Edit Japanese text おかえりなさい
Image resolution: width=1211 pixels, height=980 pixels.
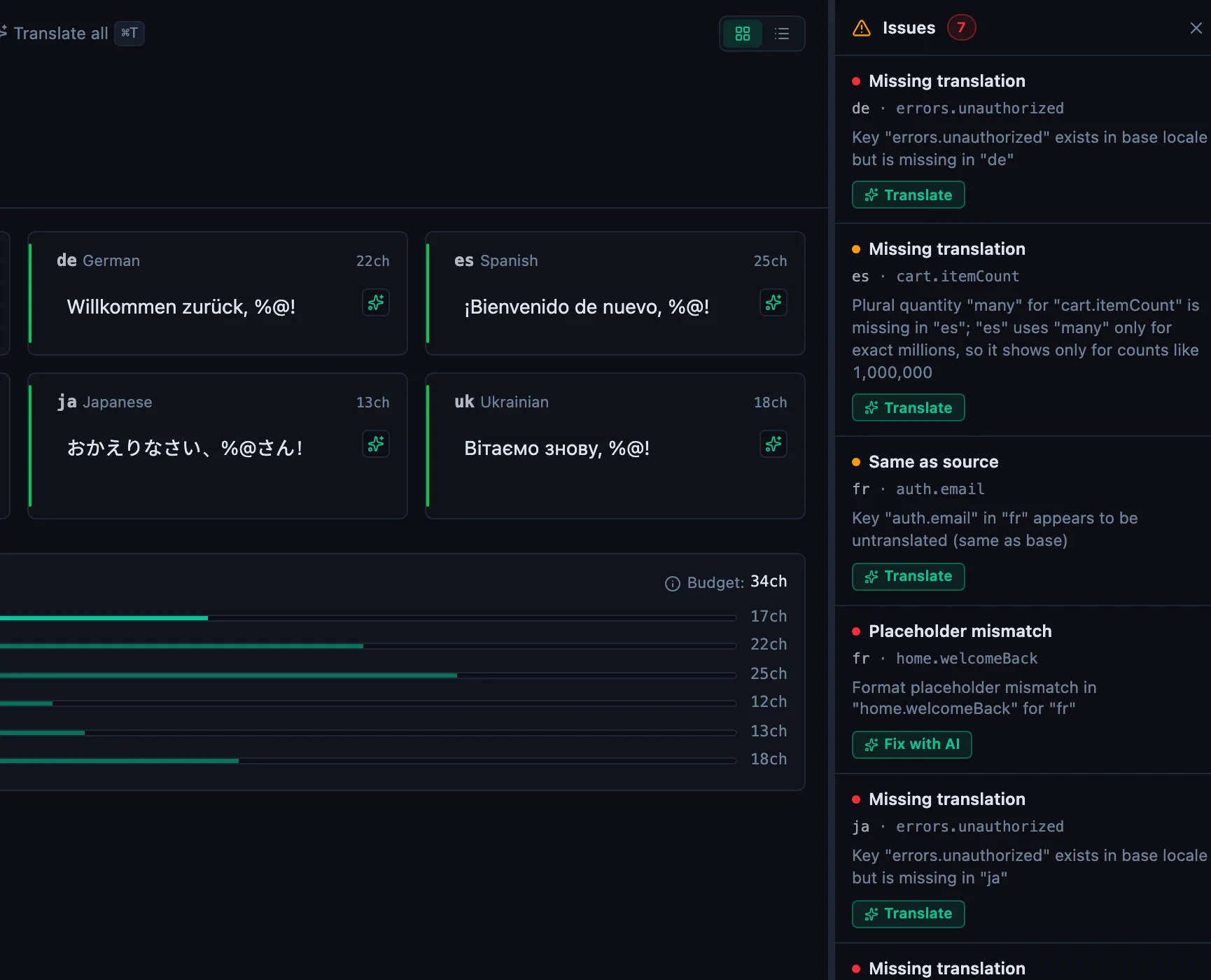pos(184,448)
